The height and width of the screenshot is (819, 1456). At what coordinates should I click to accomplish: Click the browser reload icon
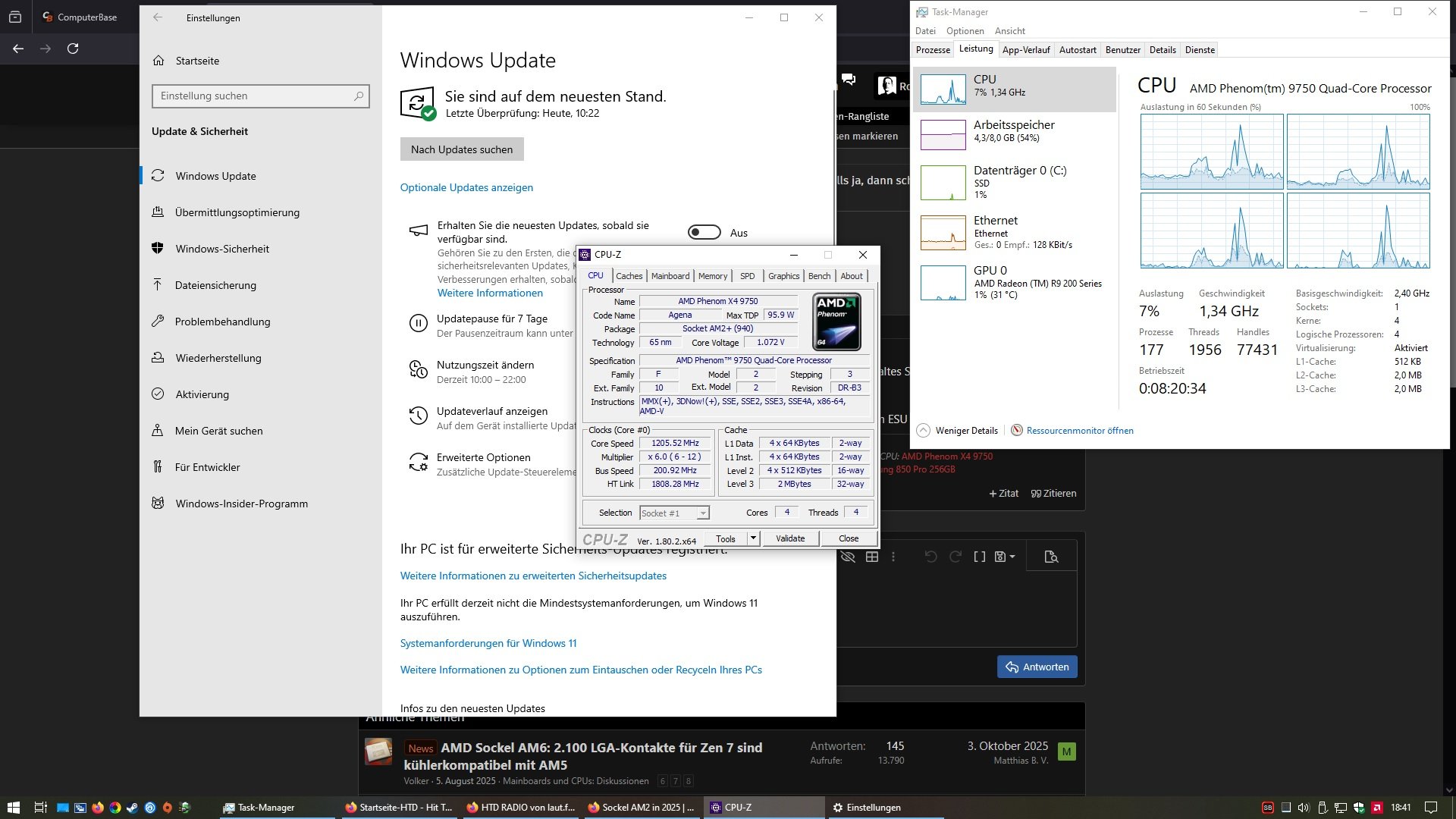click(x=73, y=49)
